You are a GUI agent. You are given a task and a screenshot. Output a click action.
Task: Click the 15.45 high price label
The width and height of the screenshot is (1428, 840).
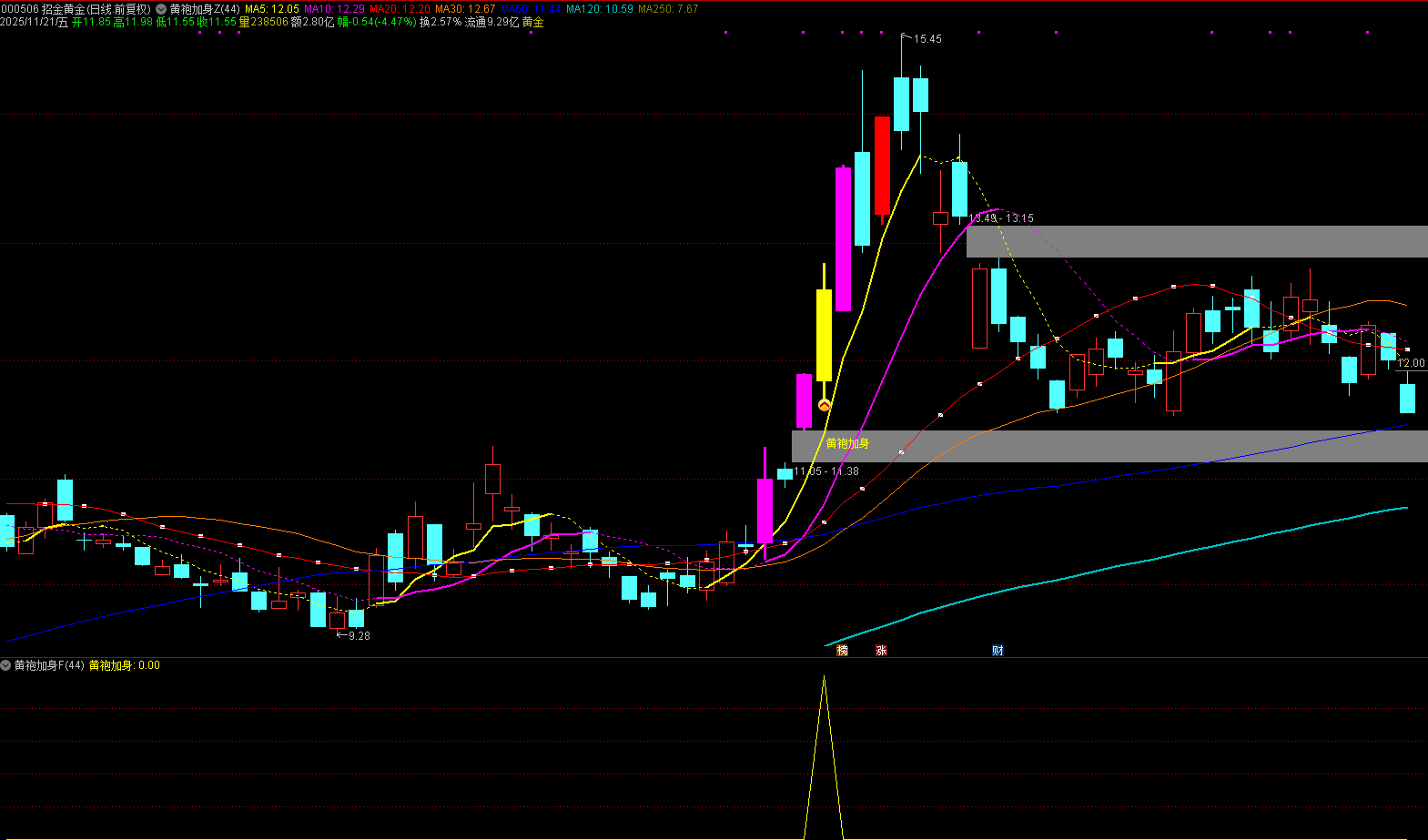[927, 39]
